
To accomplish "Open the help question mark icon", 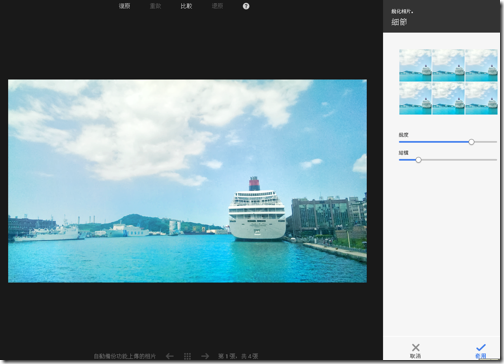I will 246,6.
